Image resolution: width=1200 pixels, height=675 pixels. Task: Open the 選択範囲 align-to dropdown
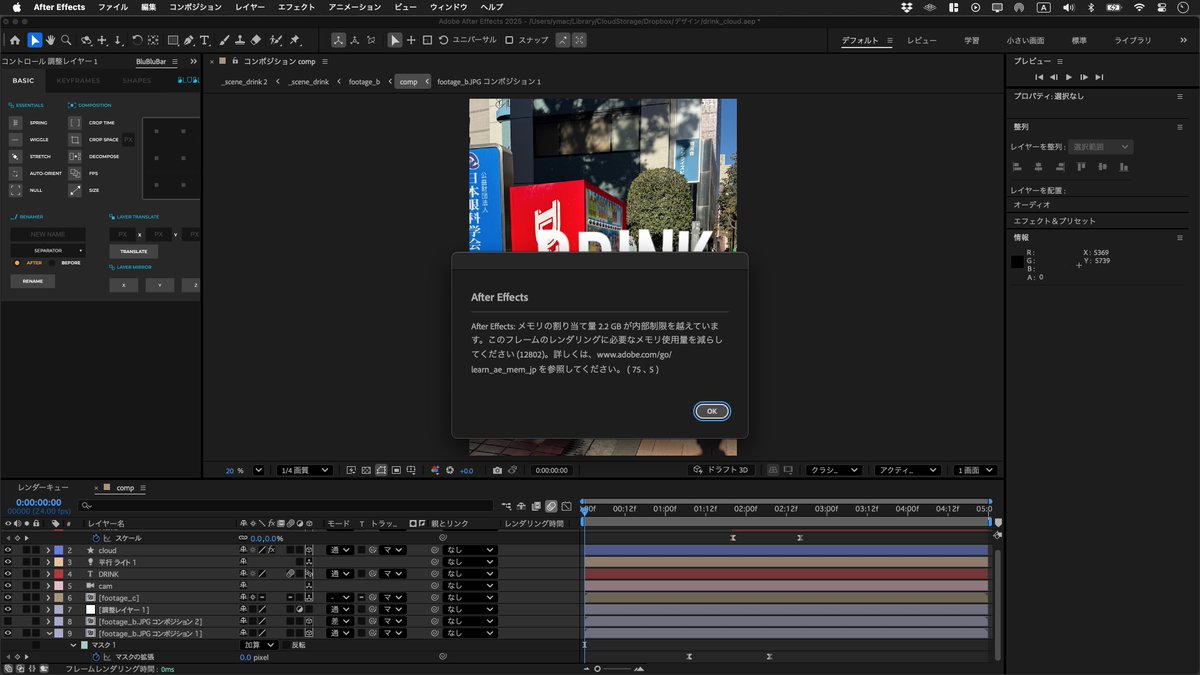click(x=1100, y=147)
